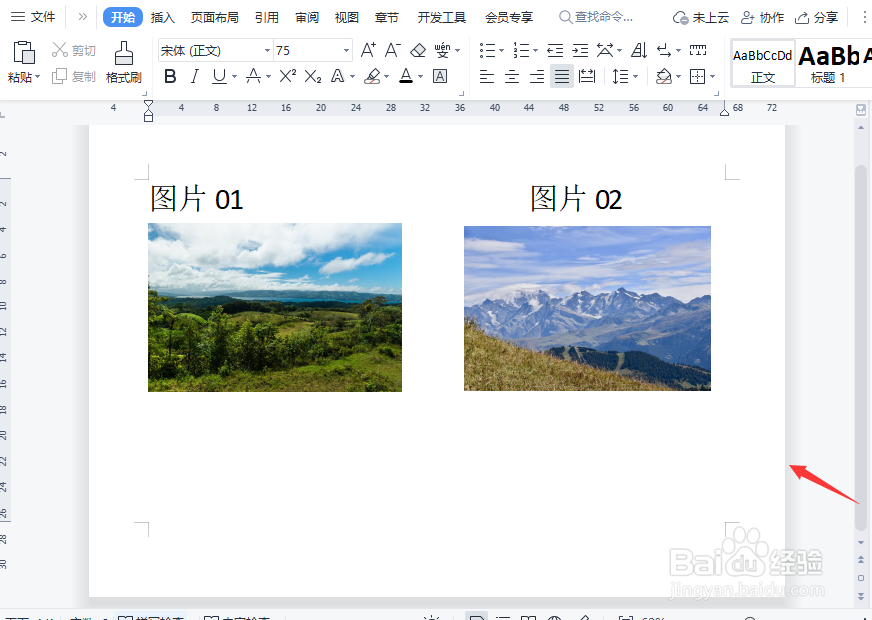Expand the underline style dropdown arrow
Image resolution: width=872 pixels, height=620 pixels.
234,76
